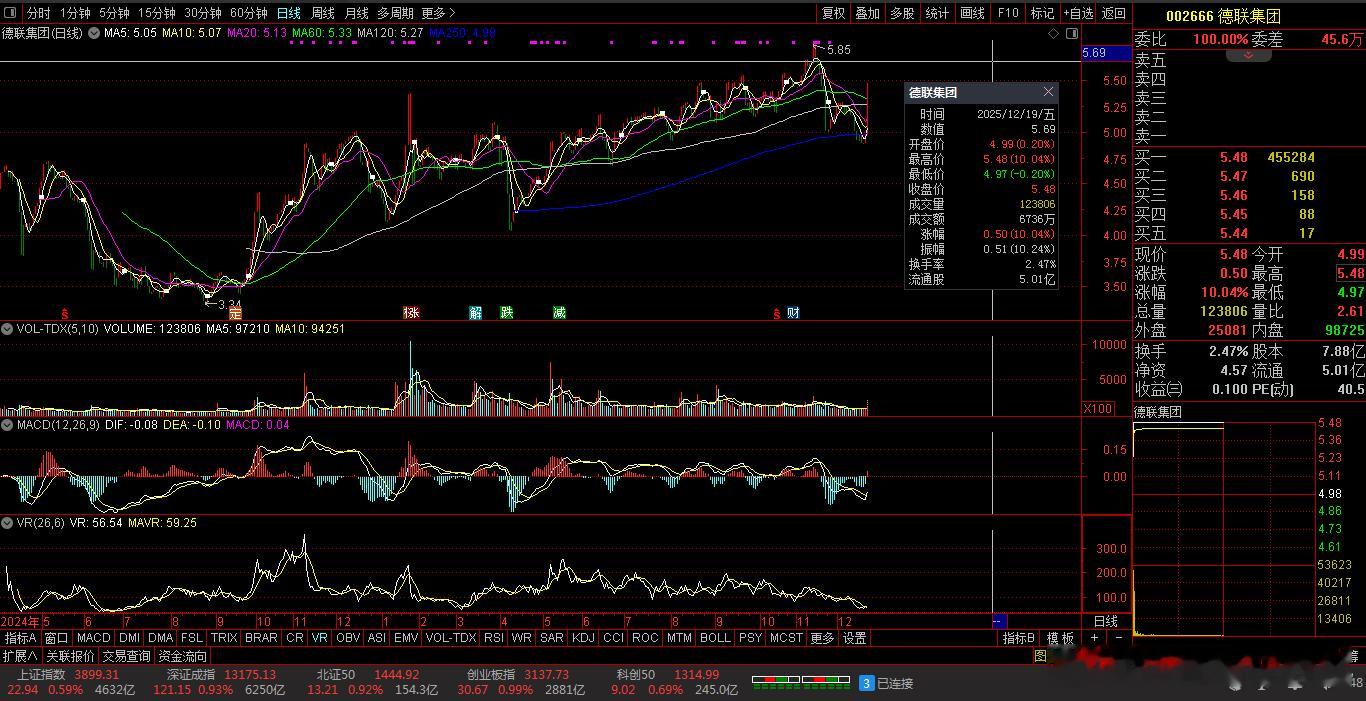Switch to the 5分钟 period
Image resolution: width=1366 pixels, height=701 pixels.
tap(114, 13)
